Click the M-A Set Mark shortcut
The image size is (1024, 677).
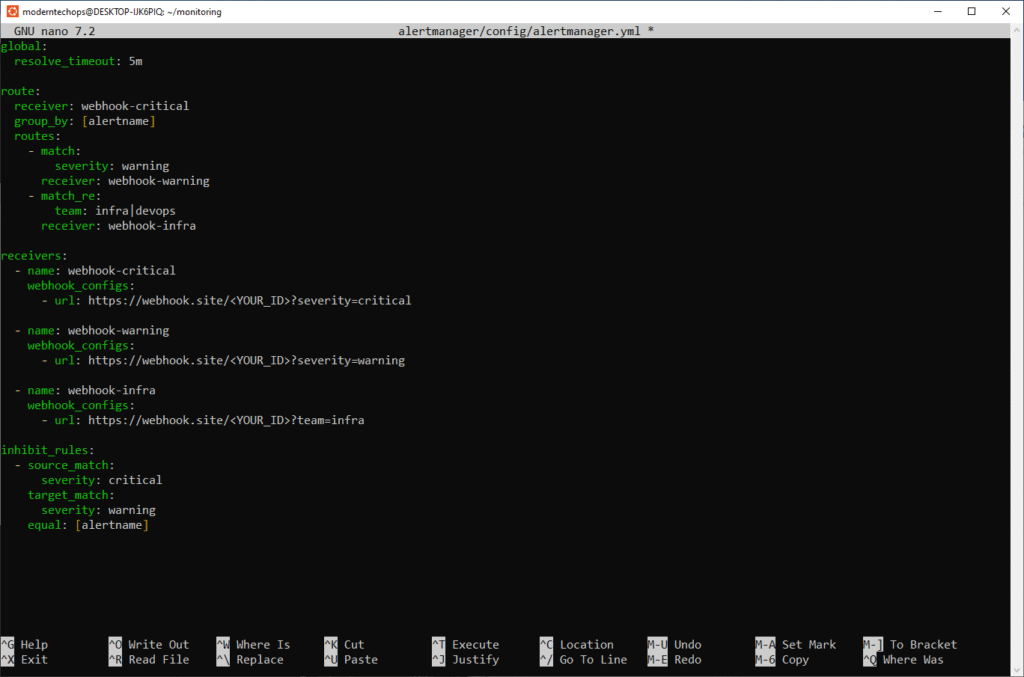pos(795,644)
